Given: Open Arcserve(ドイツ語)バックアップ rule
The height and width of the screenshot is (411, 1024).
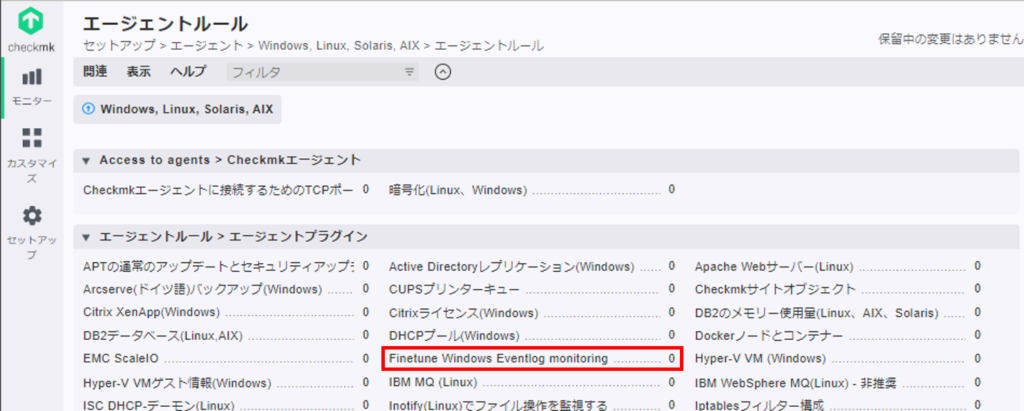Looking at the screenshot, I should [202, 289].
